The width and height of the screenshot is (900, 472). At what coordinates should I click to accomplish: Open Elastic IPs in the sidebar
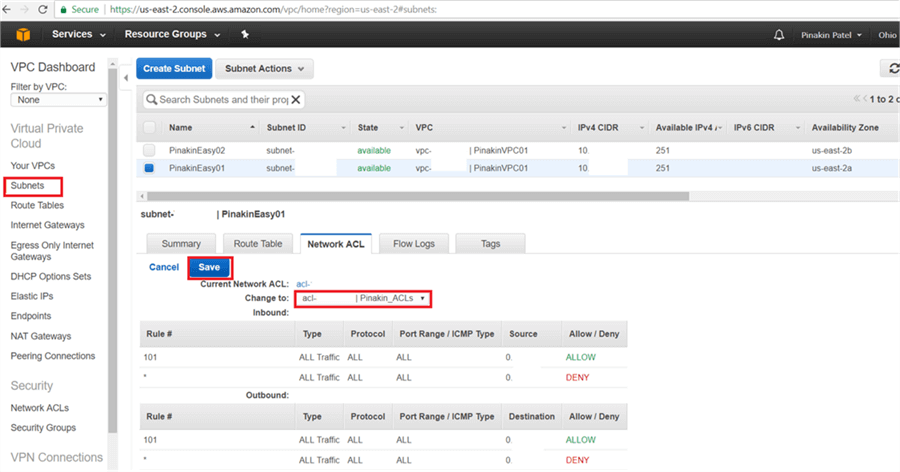point(32,296)
